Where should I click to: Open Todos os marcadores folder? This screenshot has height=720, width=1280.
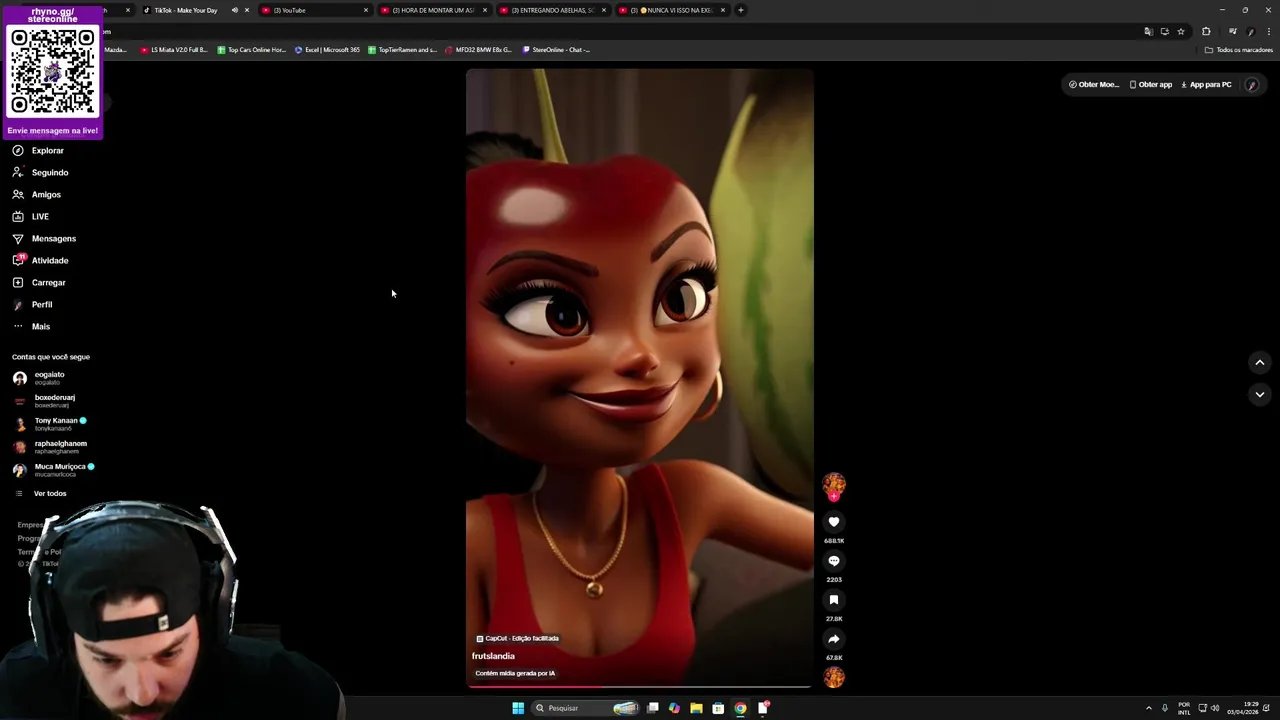pos(1239,49)
